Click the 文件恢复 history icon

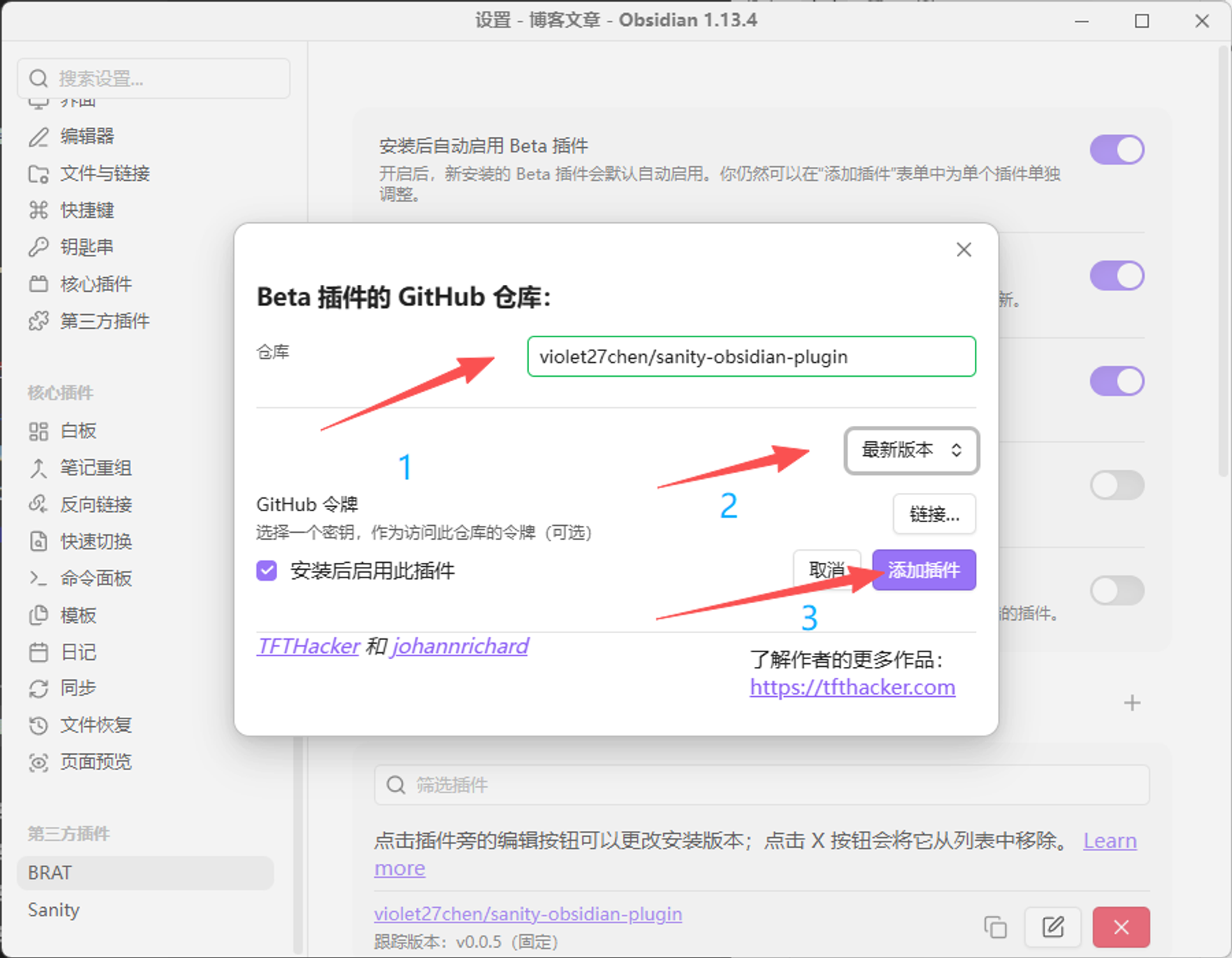point(38,725)
